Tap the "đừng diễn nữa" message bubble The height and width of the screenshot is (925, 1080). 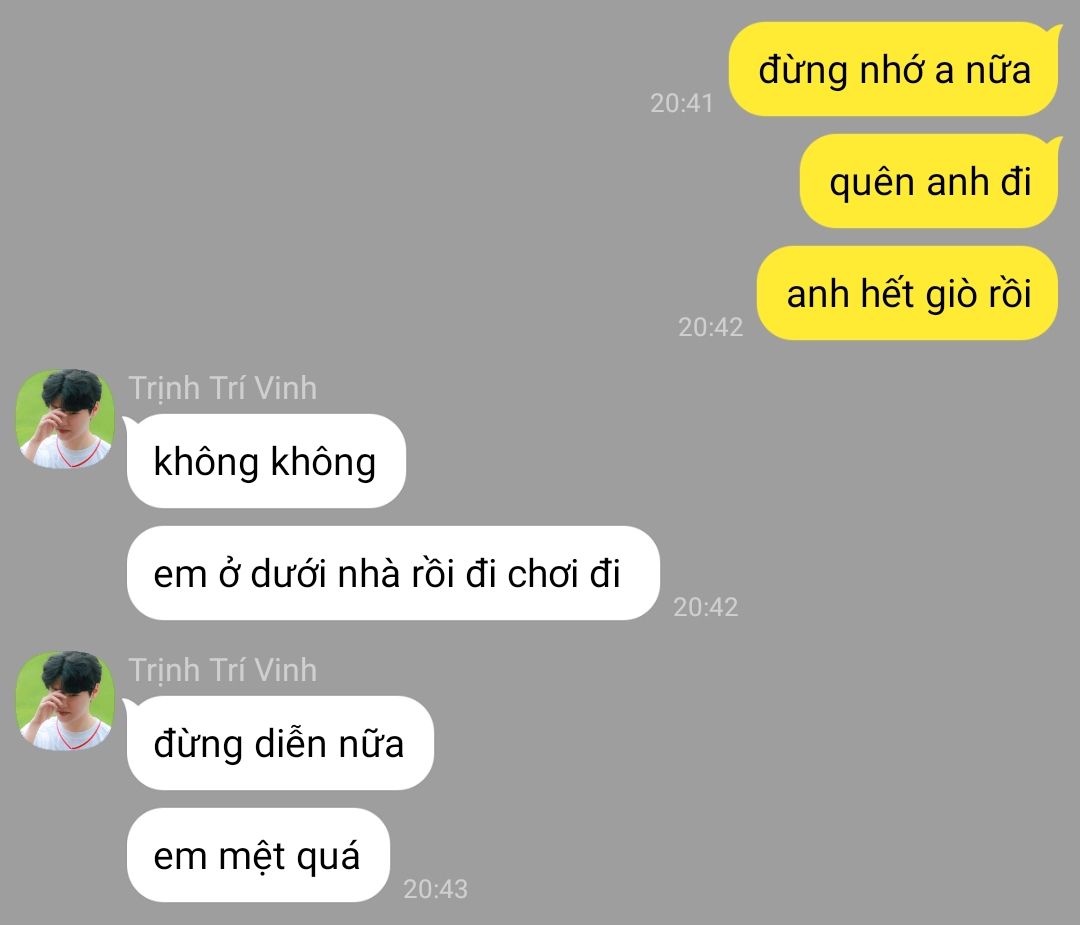coord(280,743)
